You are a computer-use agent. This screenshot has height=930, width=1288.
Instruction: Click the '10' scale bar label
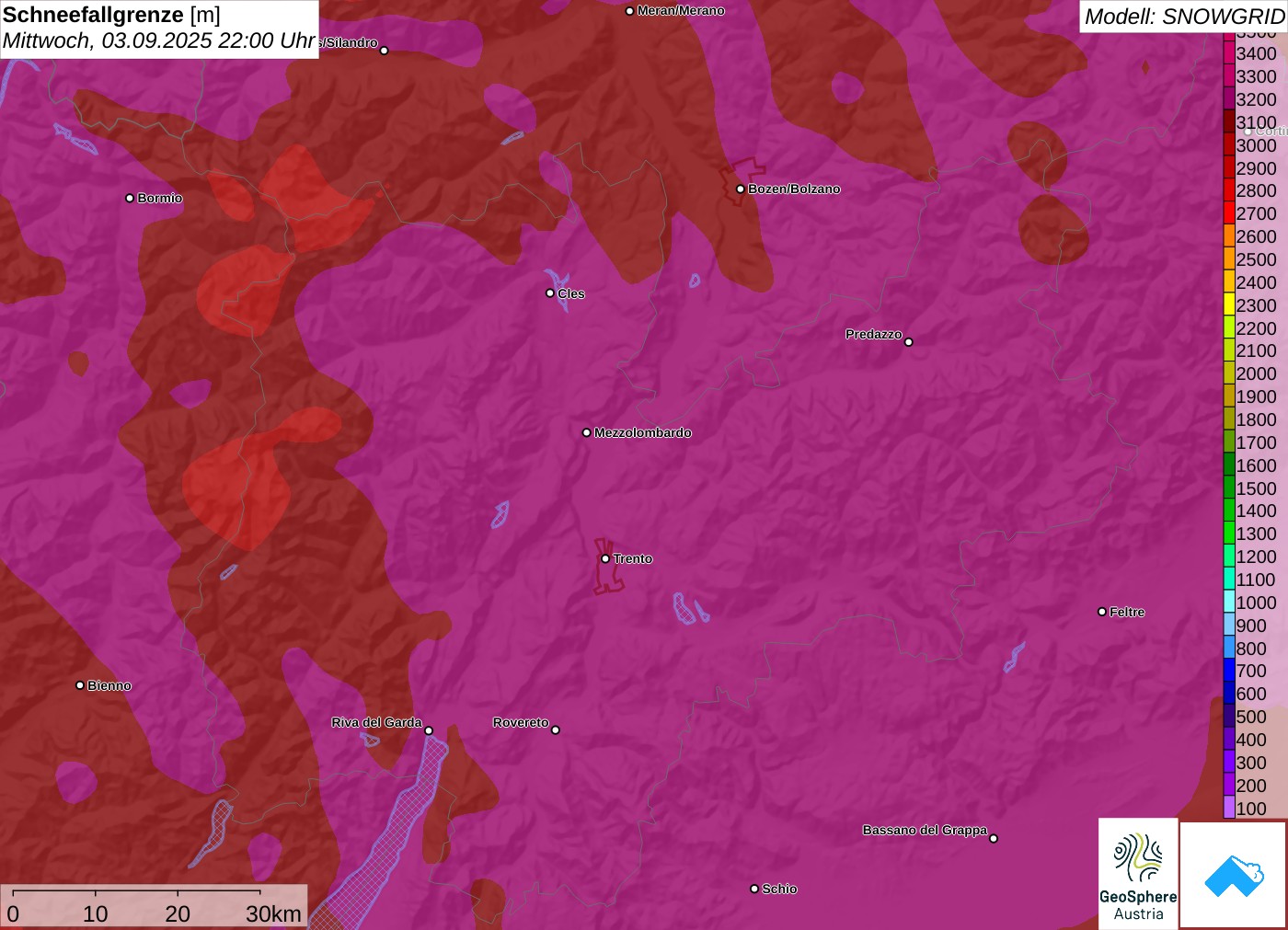pos(95,913)
